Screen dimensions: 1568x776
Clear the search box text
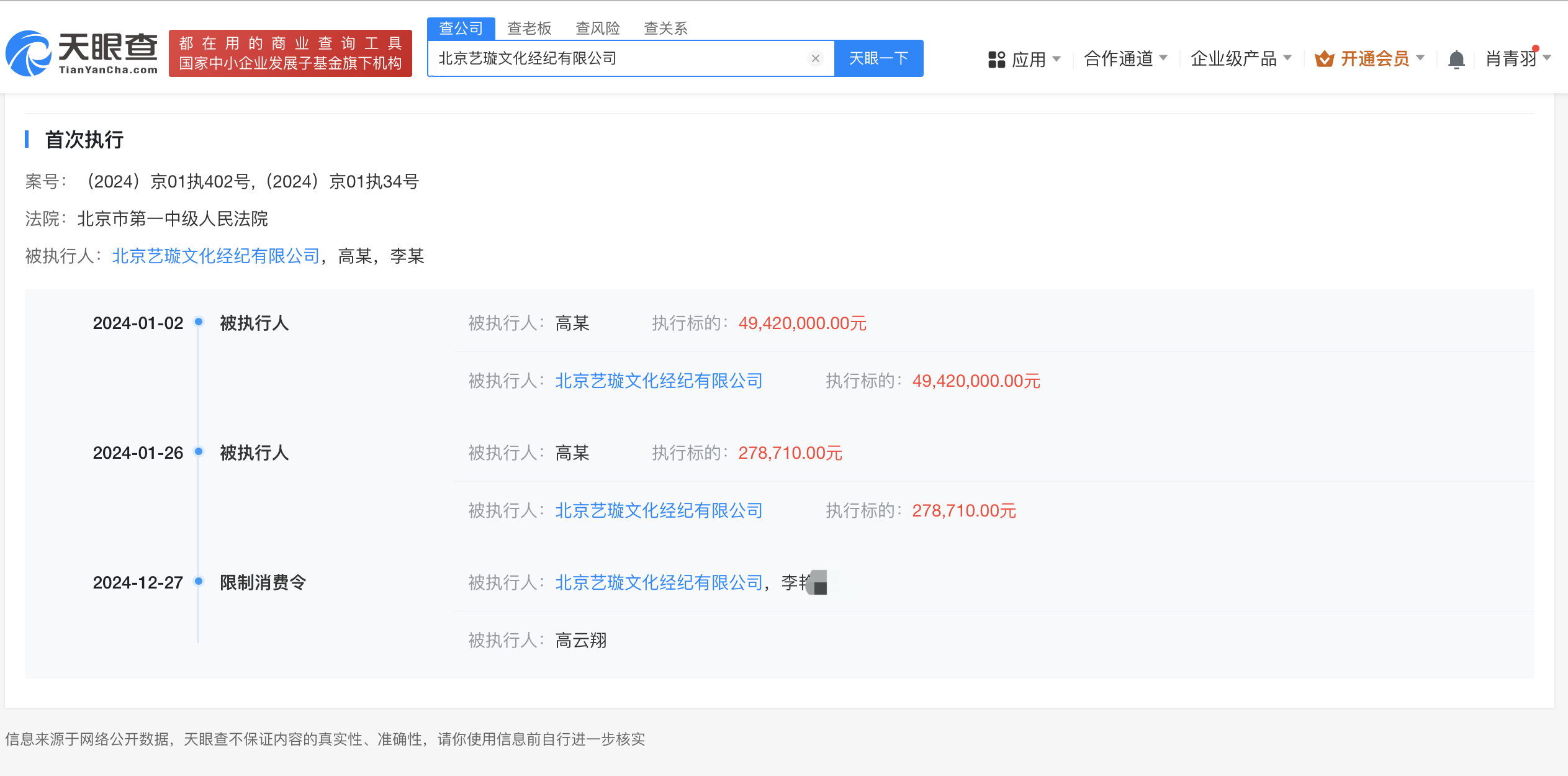tap(815, 58)
